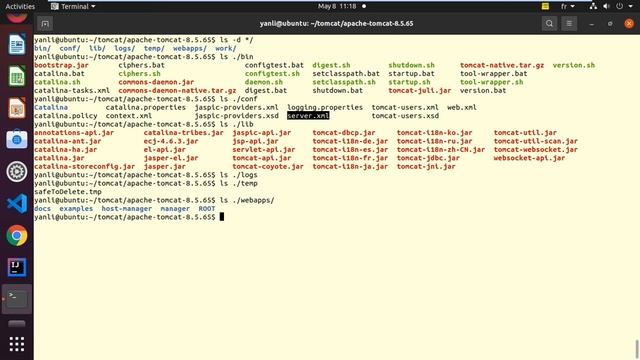This screenshot has height=360, width=640.
Task: Open IntelliJ IDEA from dock
Action: click(x=17, y=267)
